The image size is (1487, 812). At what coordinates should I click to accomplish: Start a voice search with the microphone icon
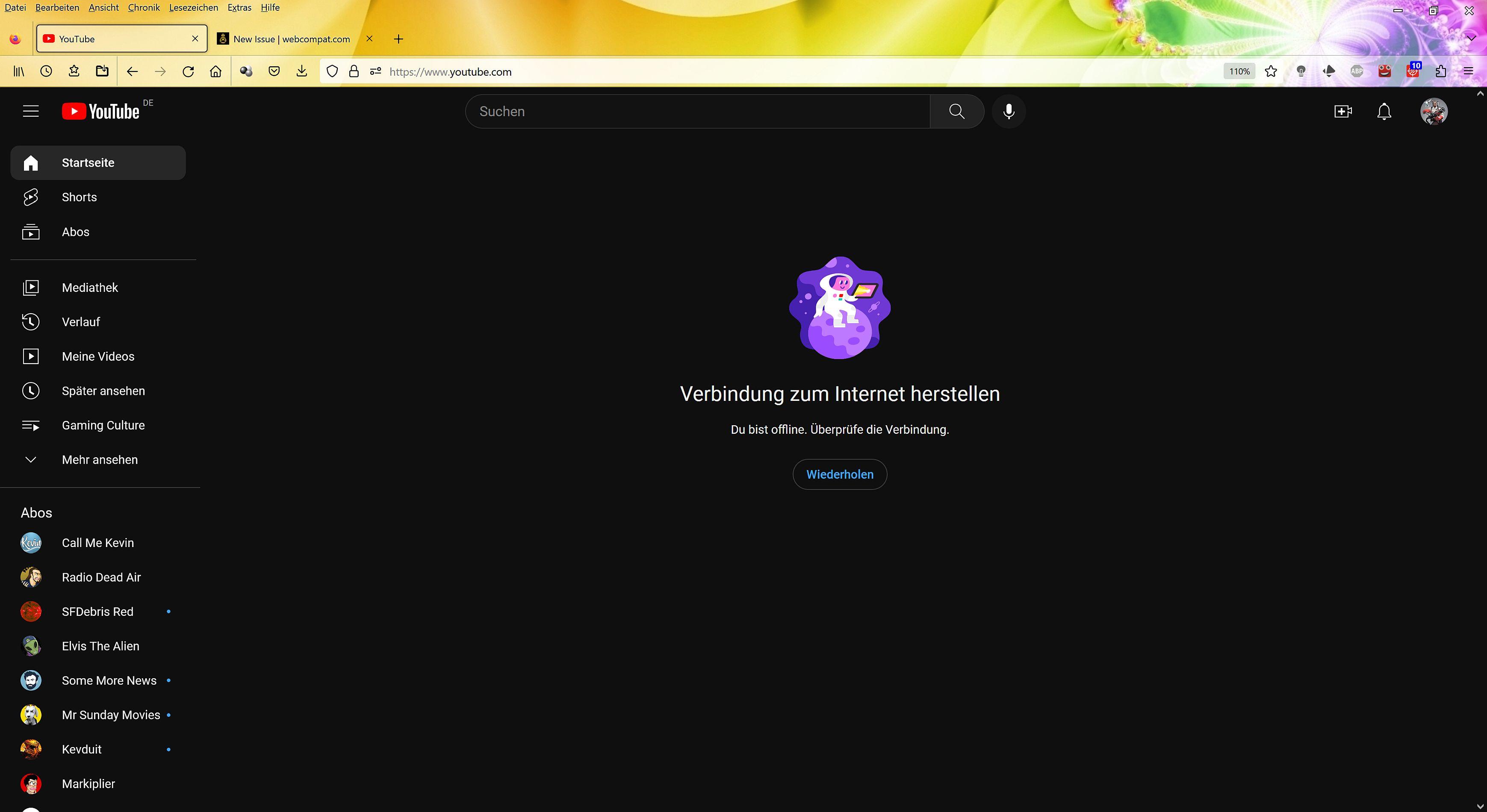pos(1009,111)
